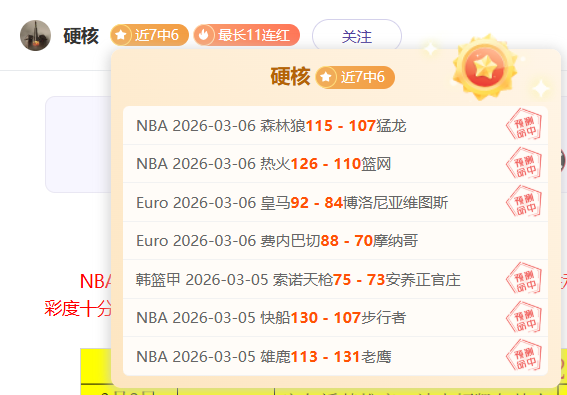
Task: Select the row 森林狼115 - 107猛龙
Action: [336, 126]
